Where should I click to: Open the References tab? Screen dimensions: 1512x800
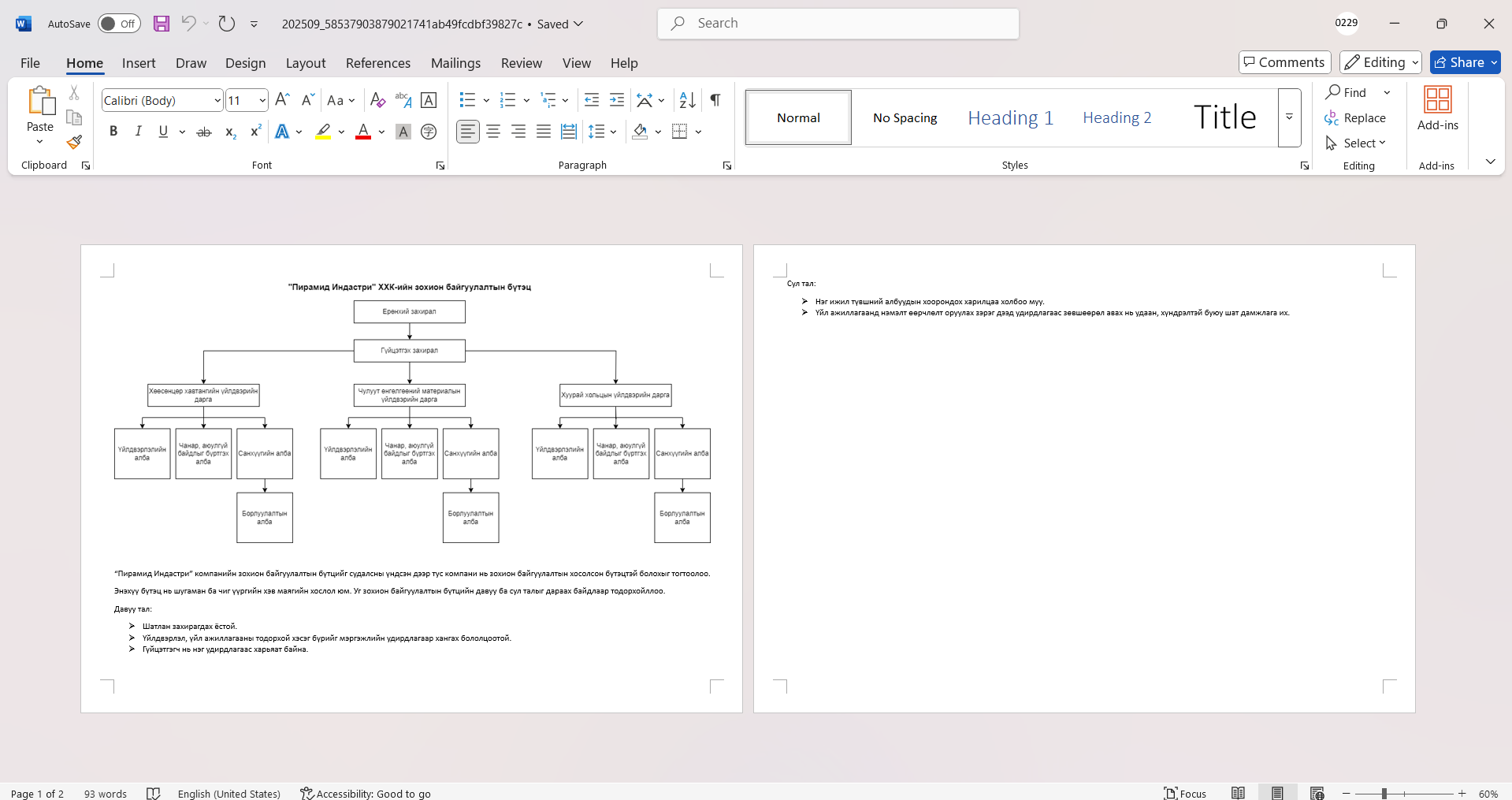[377, 63]
